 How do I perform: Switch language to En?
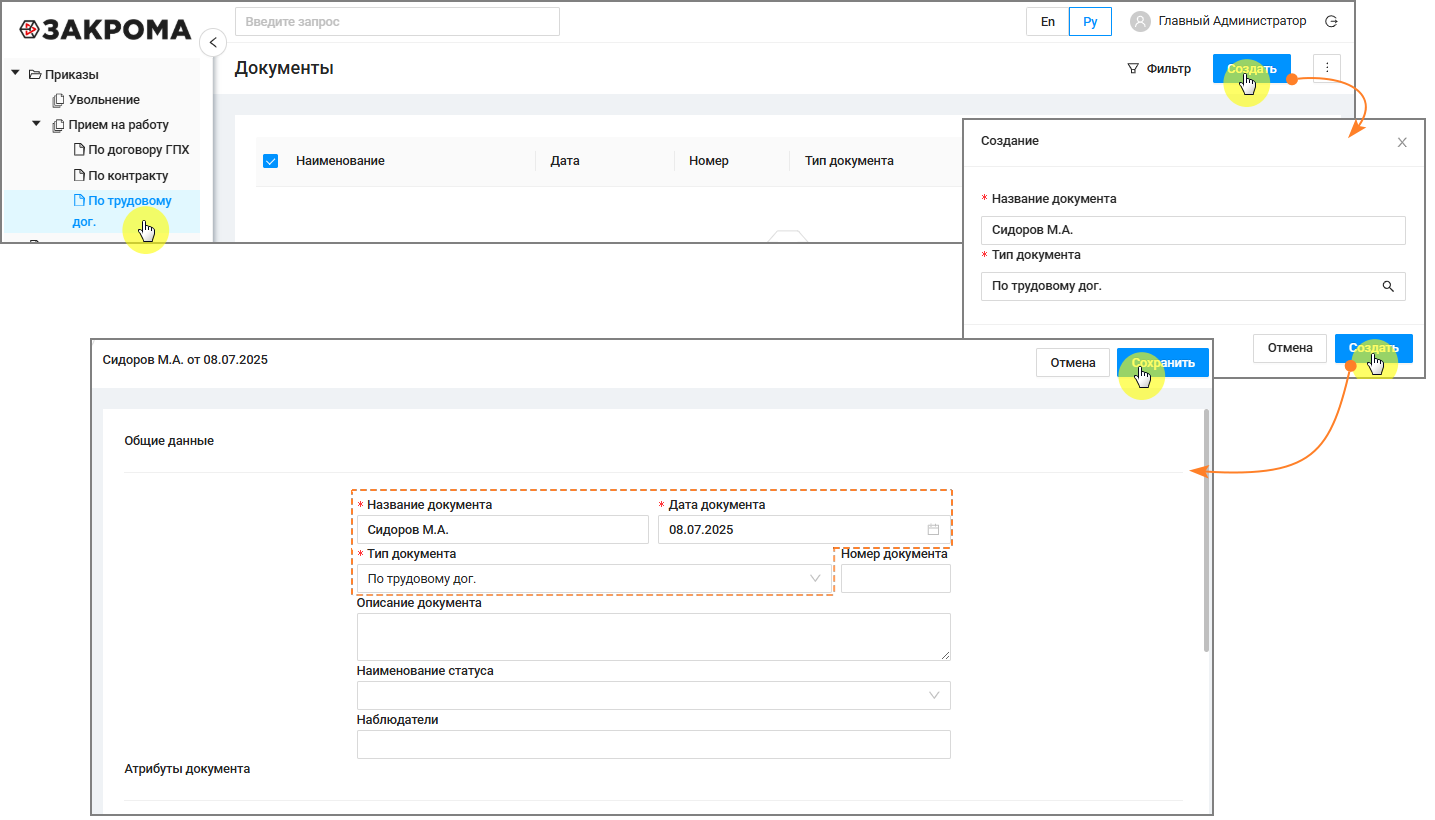click(x=1048, y=21)
